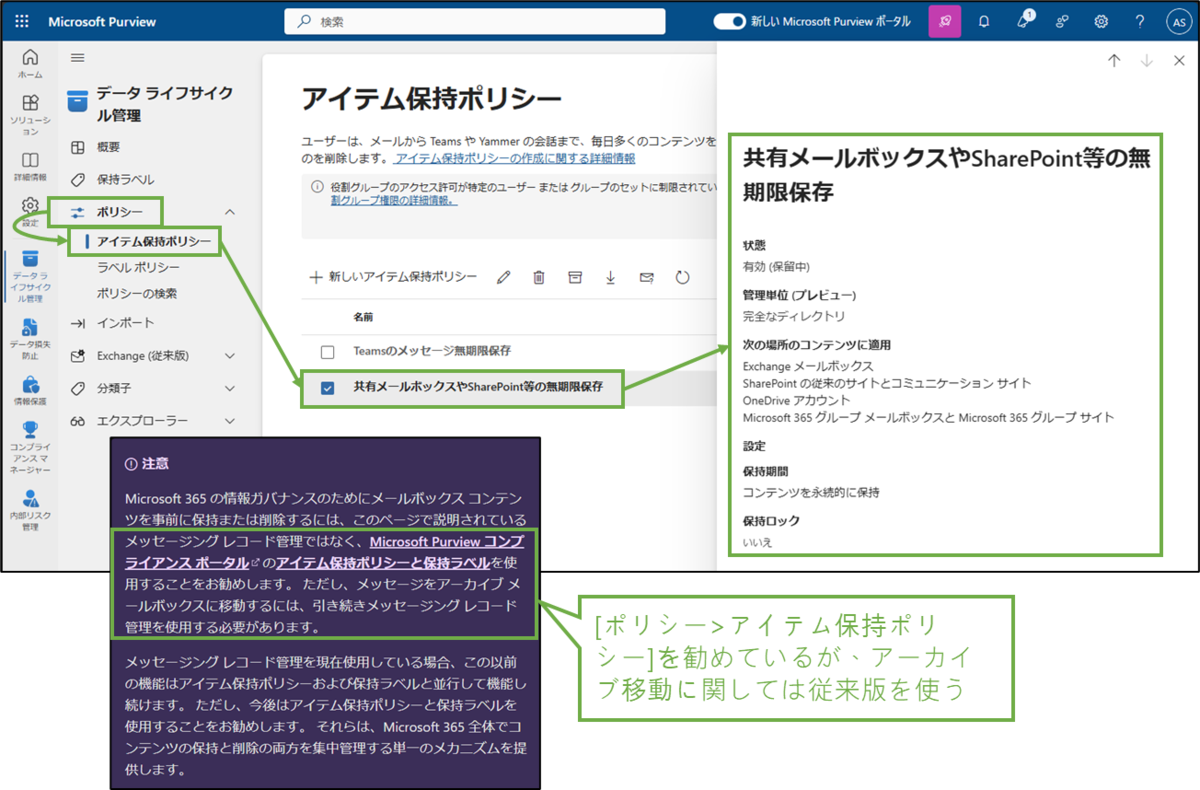The height and width of the screenshot is (790, 1200).
Task: Open the settings gear in top bar
Action: 1101,21
